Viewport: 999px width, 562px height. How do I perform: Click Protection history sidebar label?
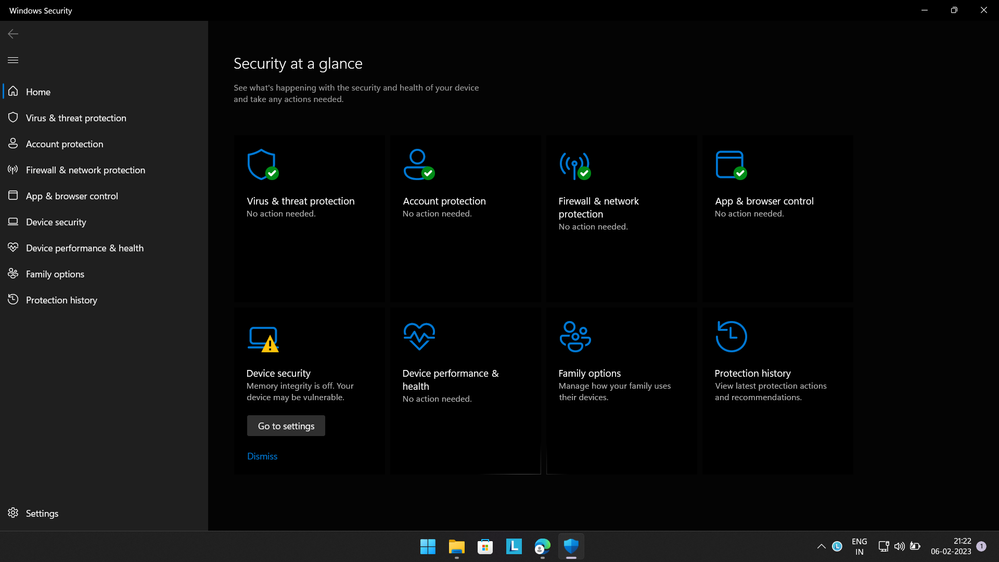click(62, 300)
